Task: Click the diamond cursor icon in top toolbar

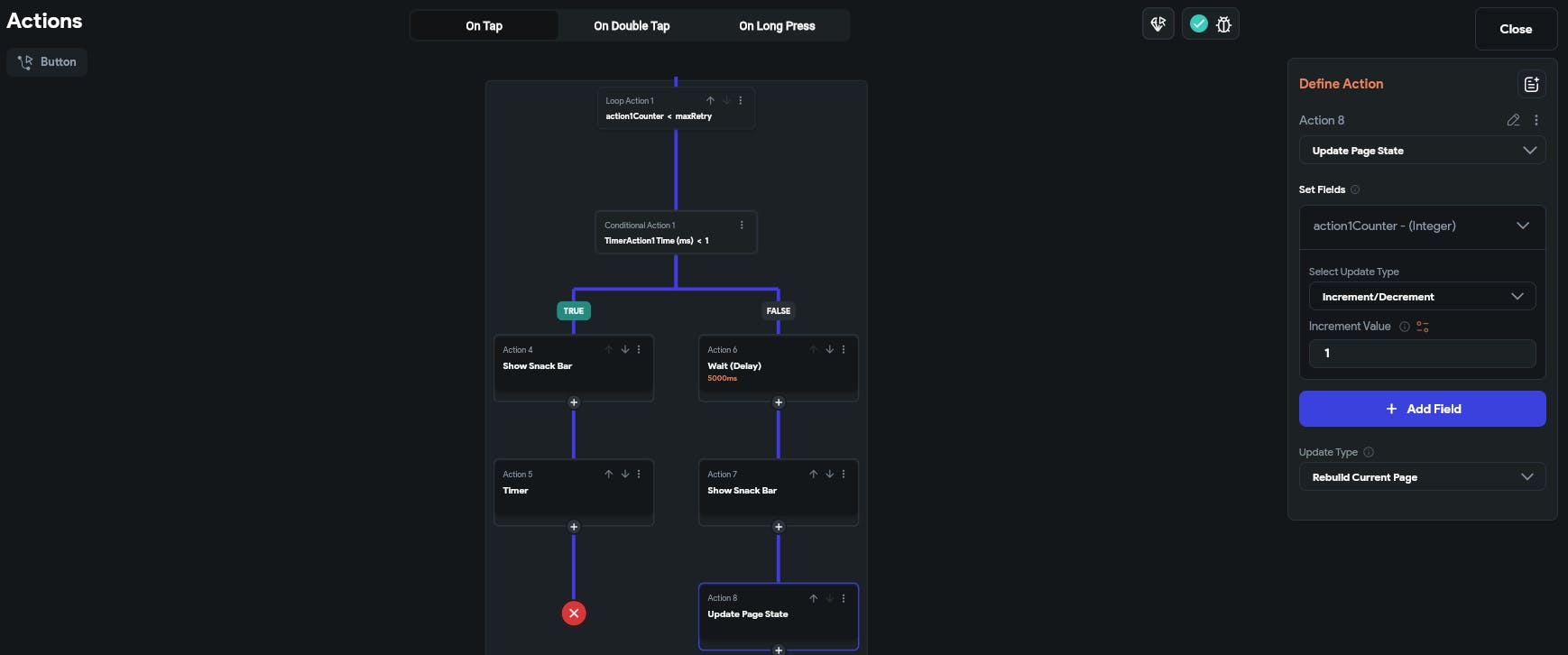Action: tap(1158, 24)
